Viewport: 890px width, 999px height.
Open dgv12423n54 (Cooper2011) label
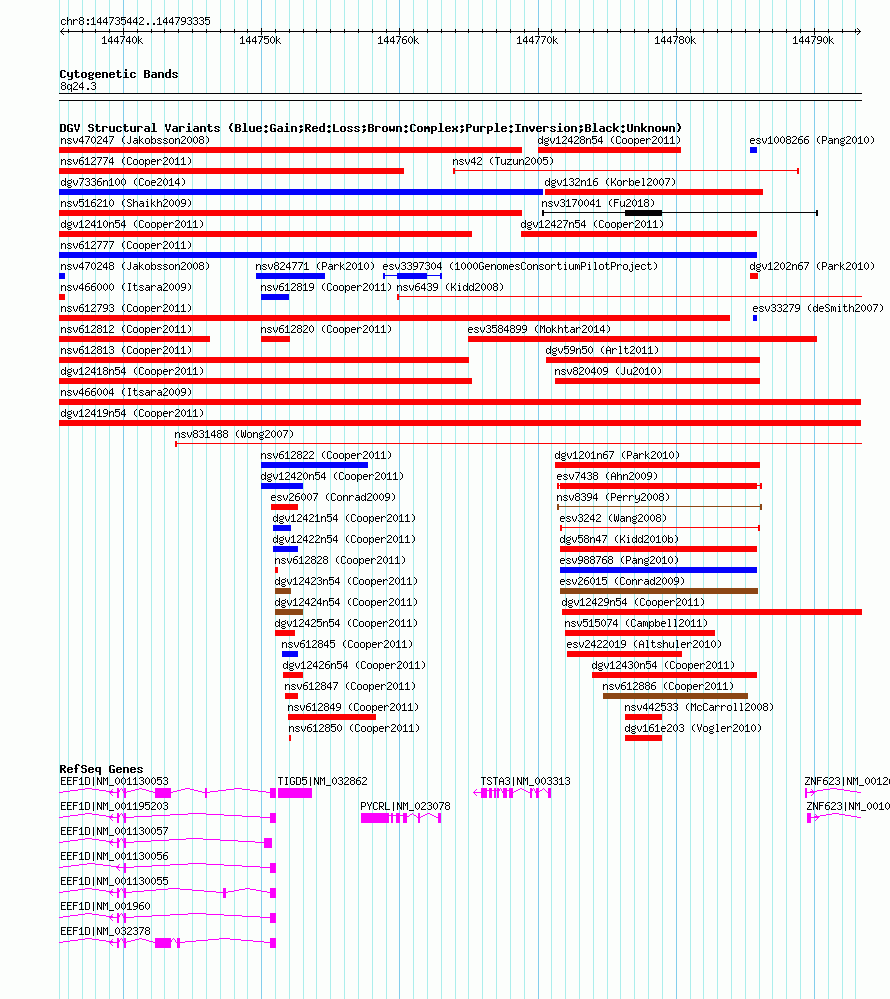[346, 582]
